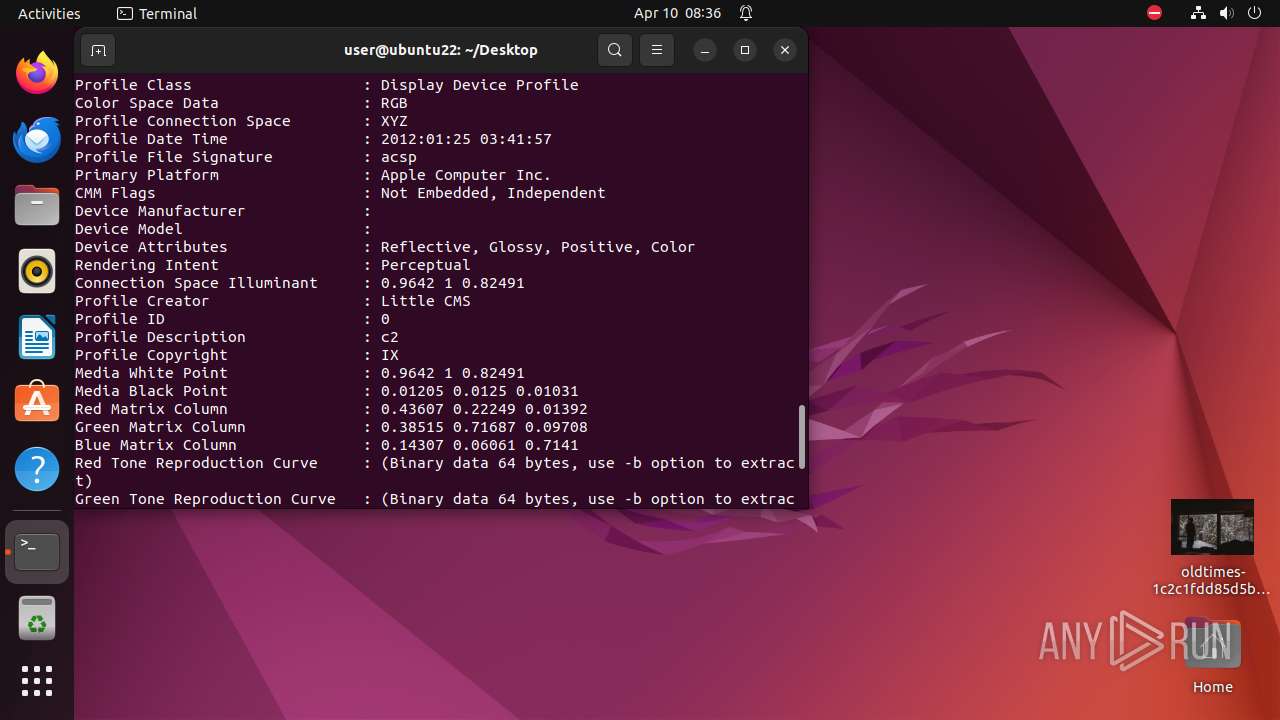The image size is (1280, 720).
Task: Click the 'Little CMS' creator value
Action: tap(425, 301)
